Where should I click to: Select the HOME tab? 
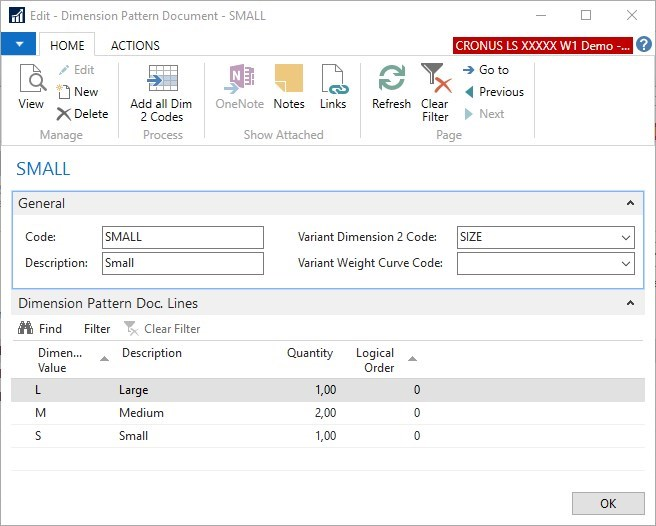point(67,45)
